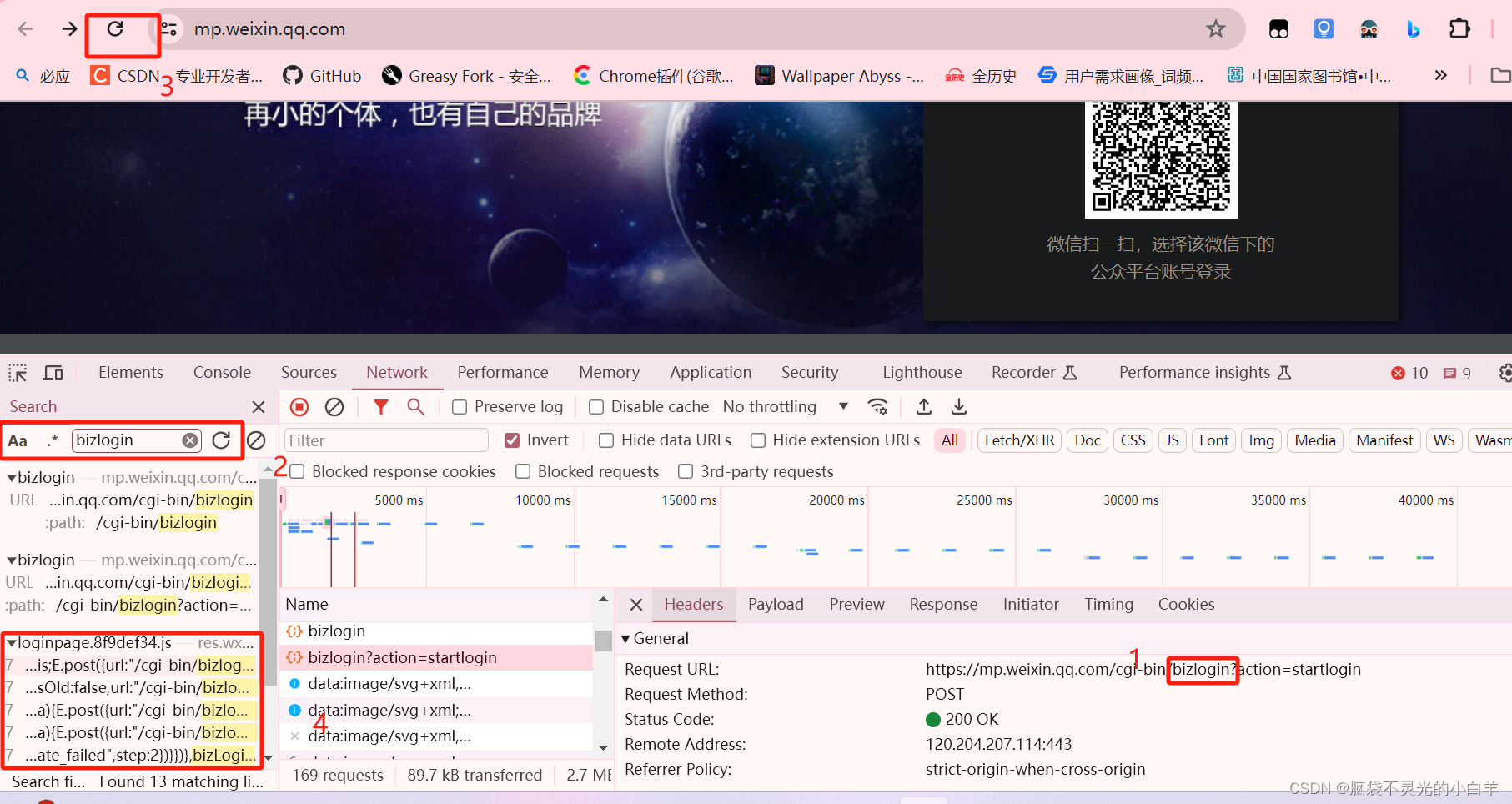Image resolution: width=1512 pixels, height=804 pixels.
Task: Toggle the device toolbar icon
Action: point(53,373)
